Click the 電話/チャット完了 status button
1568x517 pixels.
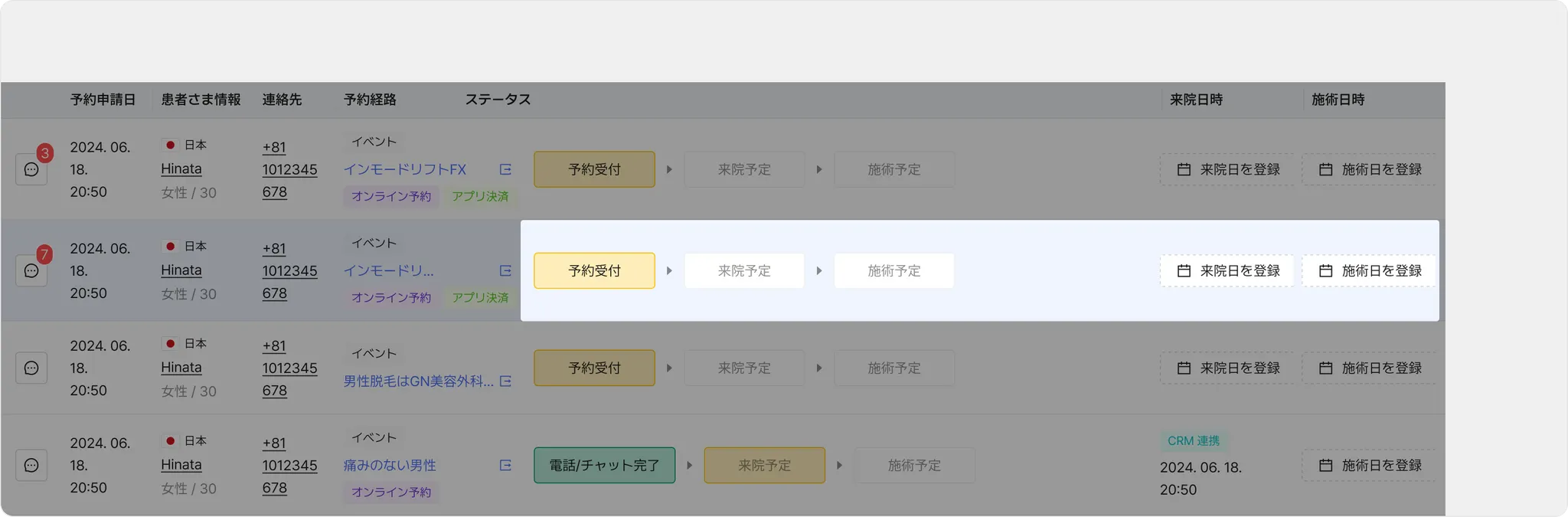pos(604,465)
